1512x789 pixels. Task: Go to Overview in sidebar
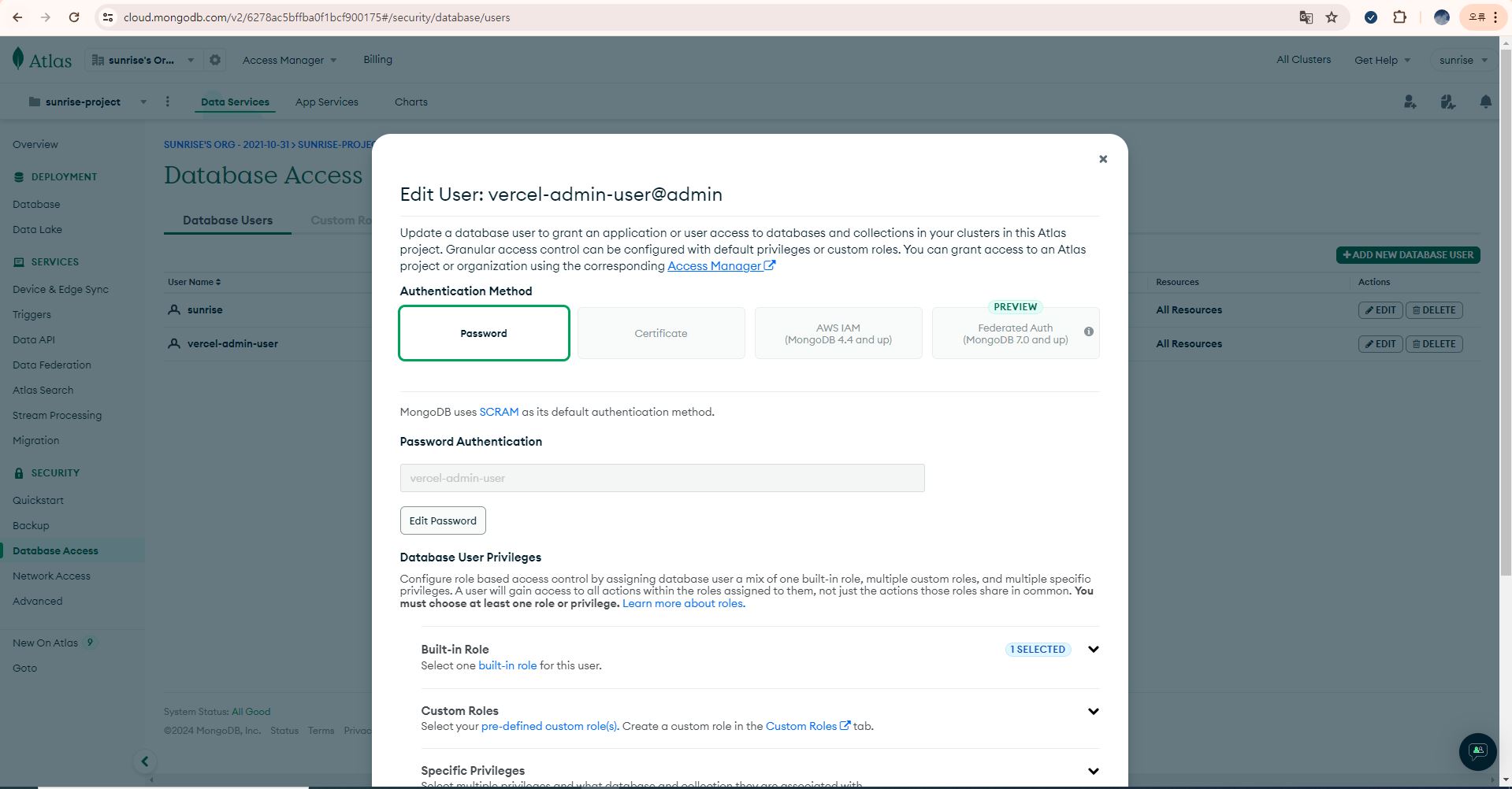pos(35,145)
